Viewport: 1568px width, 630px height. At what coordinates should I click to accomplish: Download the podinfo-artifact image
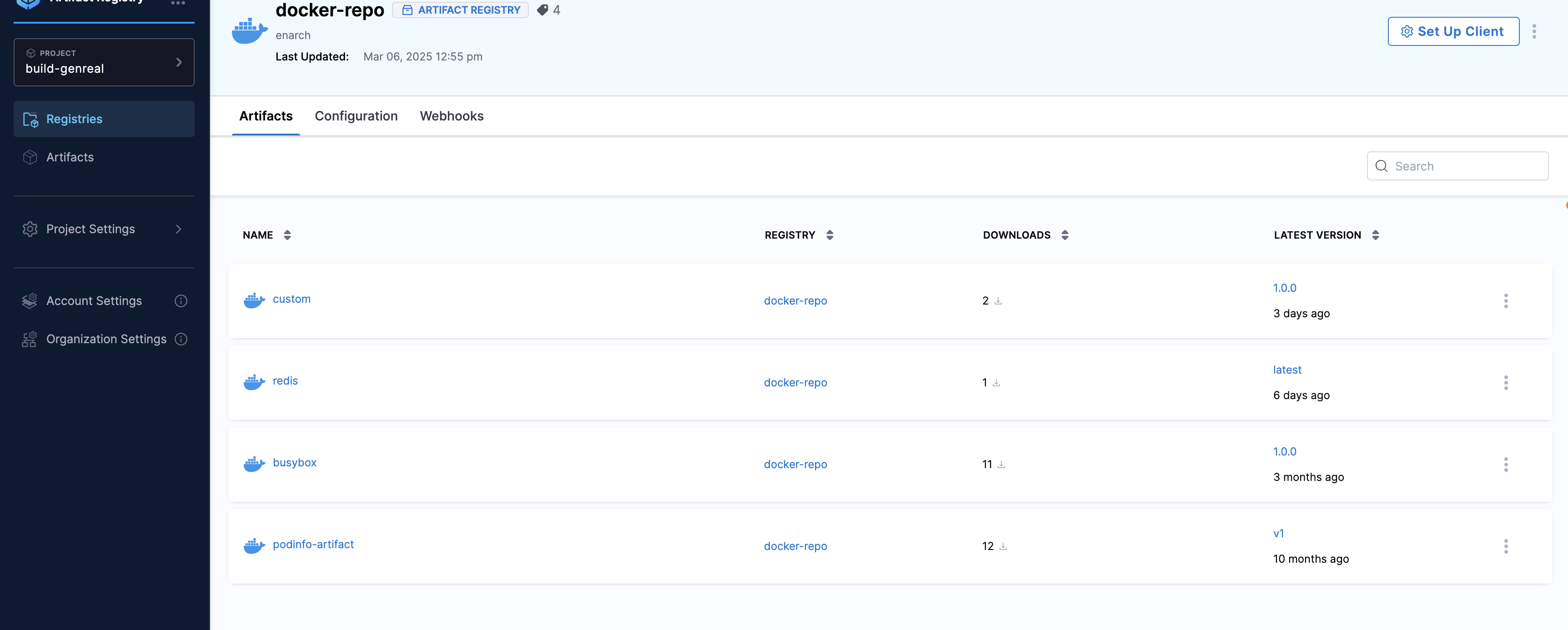(1003, 546)
